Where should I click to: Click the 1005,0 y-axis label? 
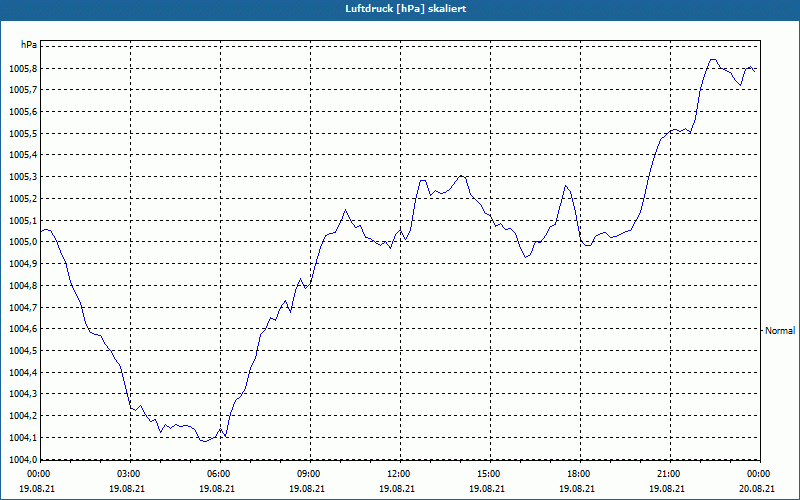click(23, 242)
